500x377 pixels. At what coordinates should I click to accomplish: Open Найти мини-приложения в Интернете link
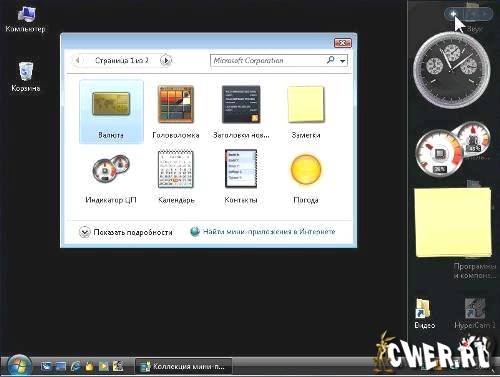tap(269, 232)
